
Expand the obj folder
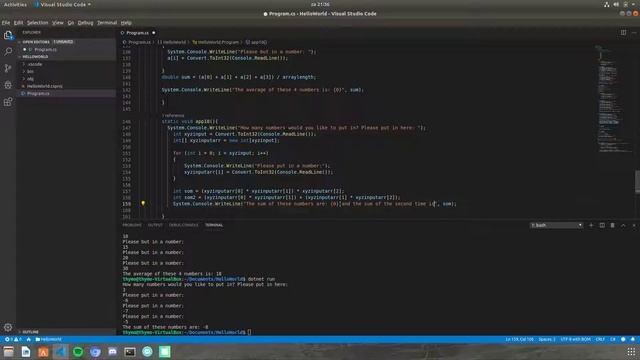[30, 79]
